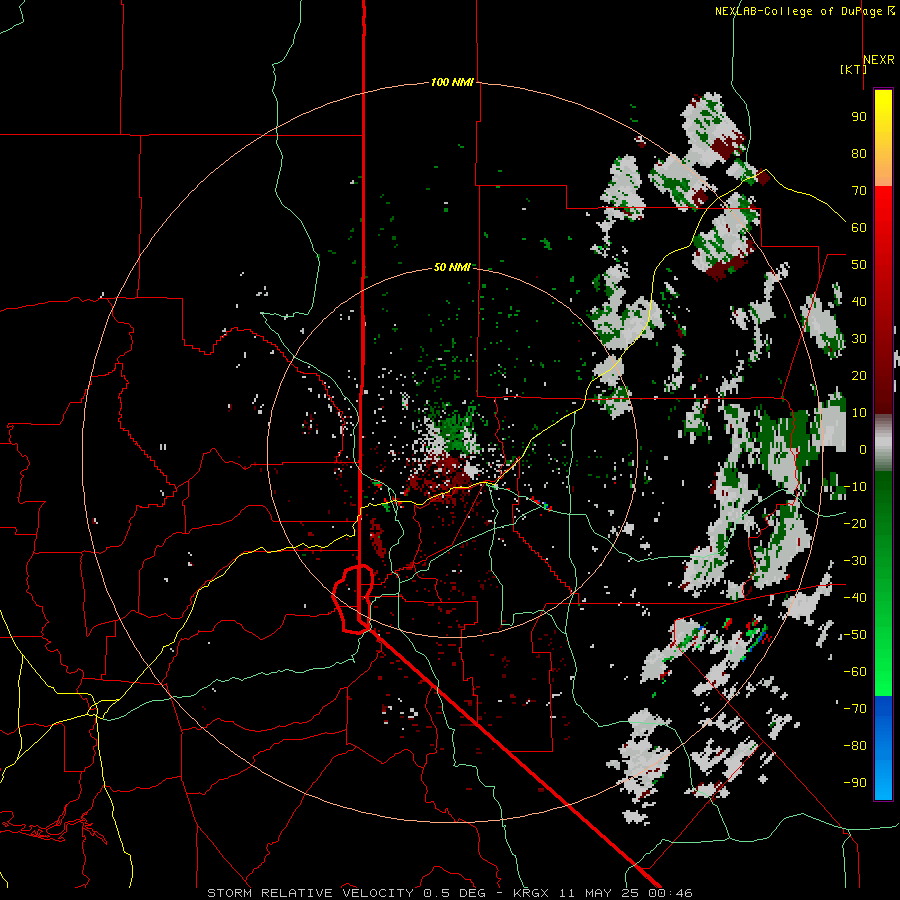Click the 50 NMI range ring label
Viewport: 900px width, 900px height.
(x=452, y=267)
